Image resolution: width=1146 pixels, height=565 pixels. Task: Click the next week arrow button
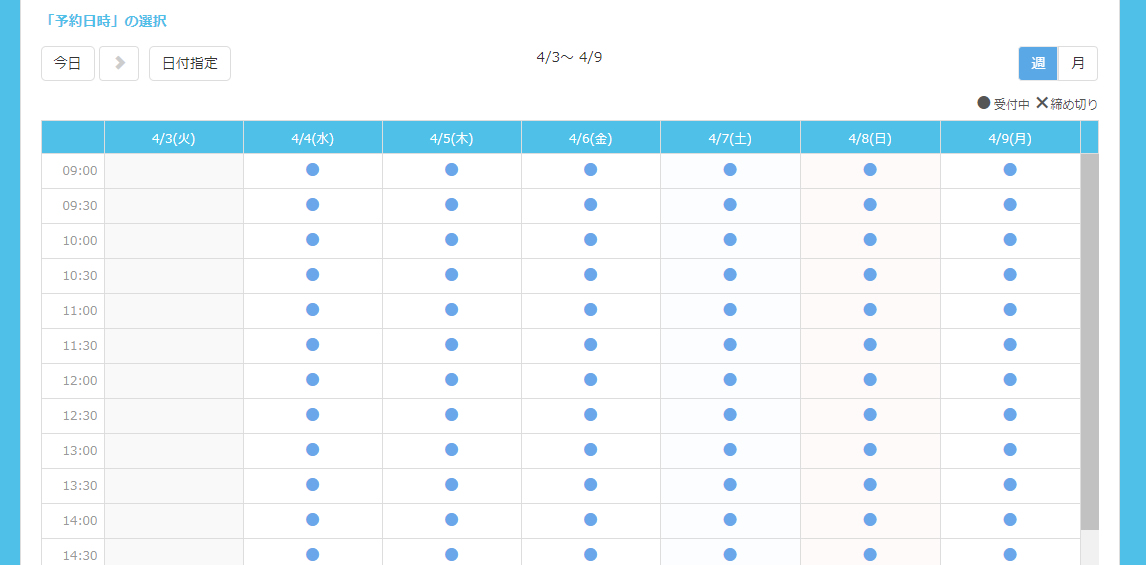point(119,63)
